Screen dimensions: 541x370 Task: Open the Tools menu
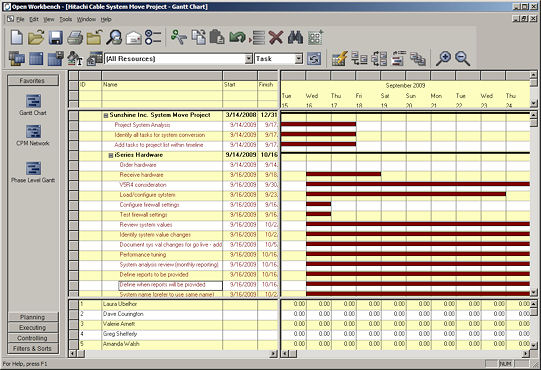coord(66,19)
